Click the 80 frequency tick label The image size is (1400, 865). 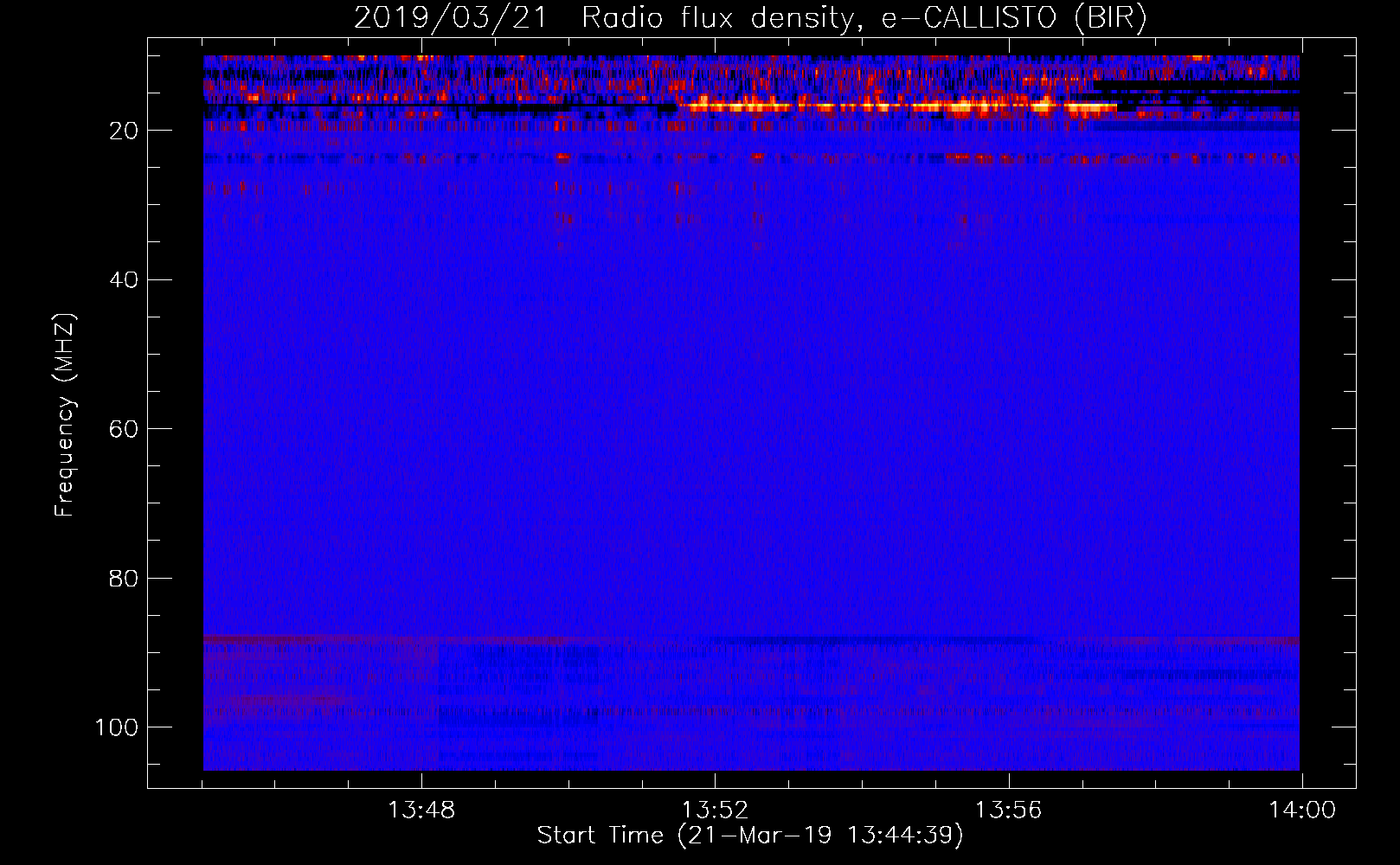click(124, 578)
